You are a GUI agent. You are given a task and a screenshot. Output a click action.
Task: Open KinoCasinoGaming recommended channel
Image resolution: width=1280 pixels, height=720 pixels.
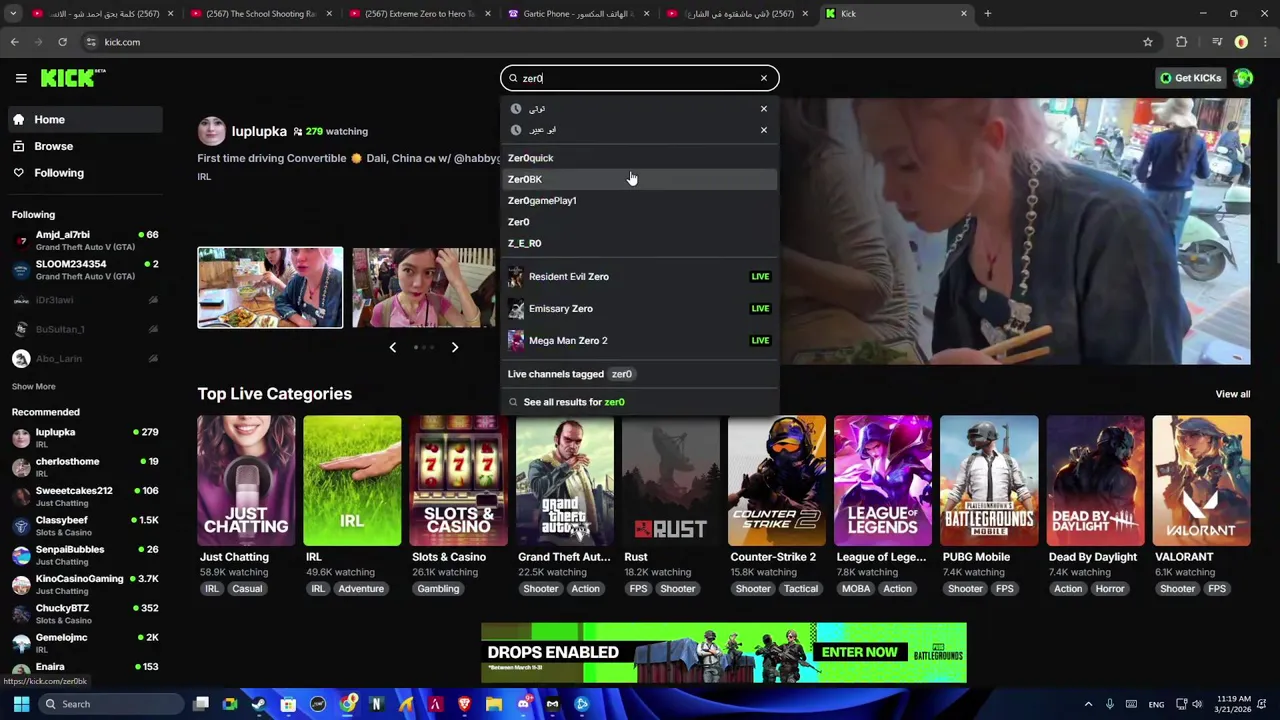(84, 584)
